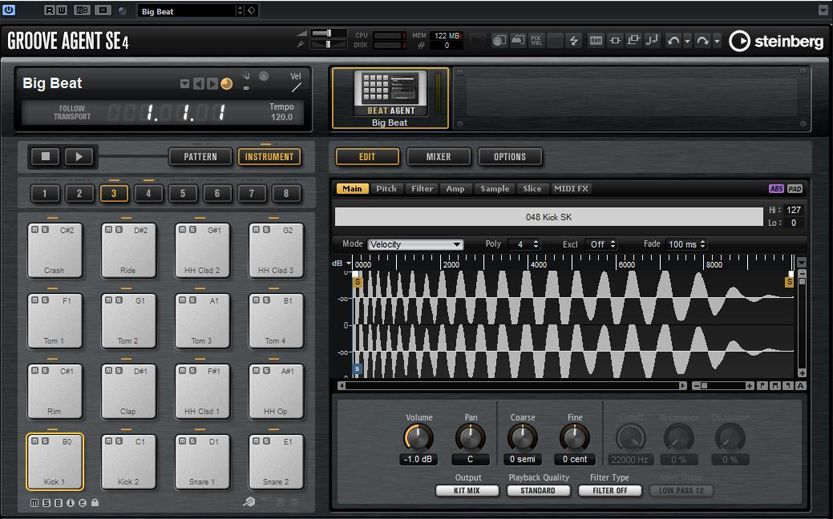Switch to the Amp tab
The image size is (833, 519).
pos(455,189)
